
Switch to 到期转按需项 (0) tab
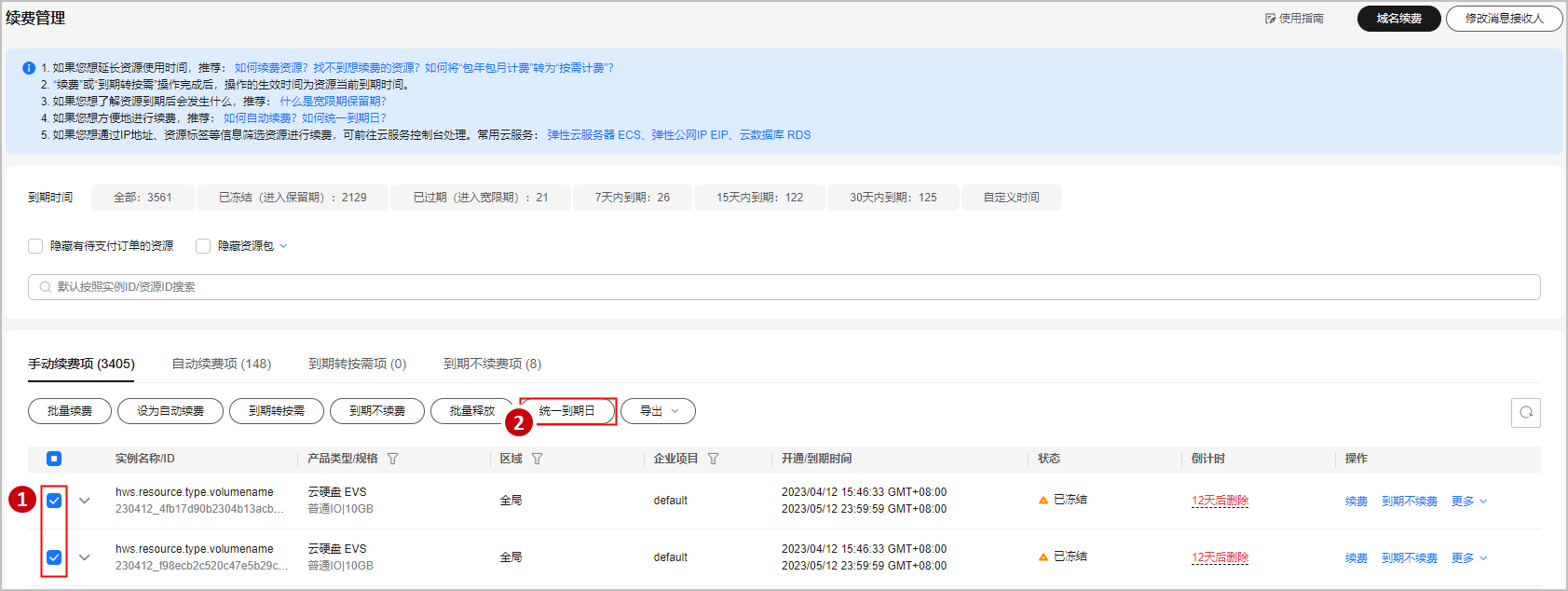[358, 364]
